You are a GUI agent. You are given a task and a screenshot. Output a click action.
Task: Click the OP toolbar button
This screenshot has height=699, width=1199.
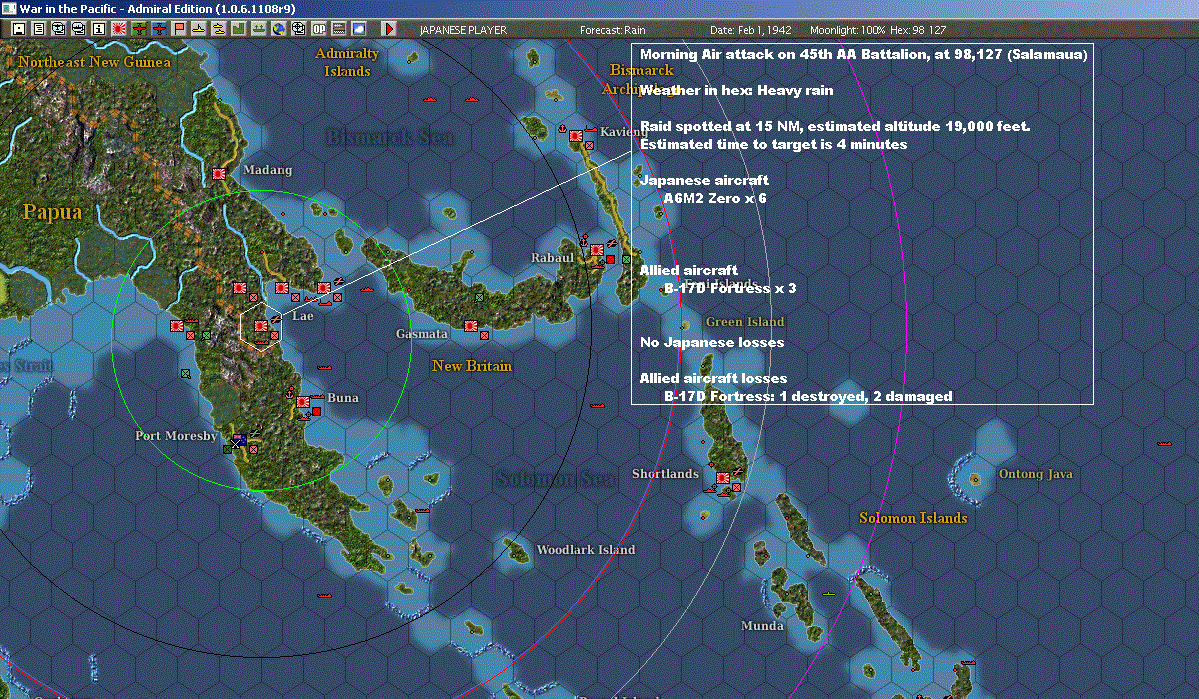319,29
